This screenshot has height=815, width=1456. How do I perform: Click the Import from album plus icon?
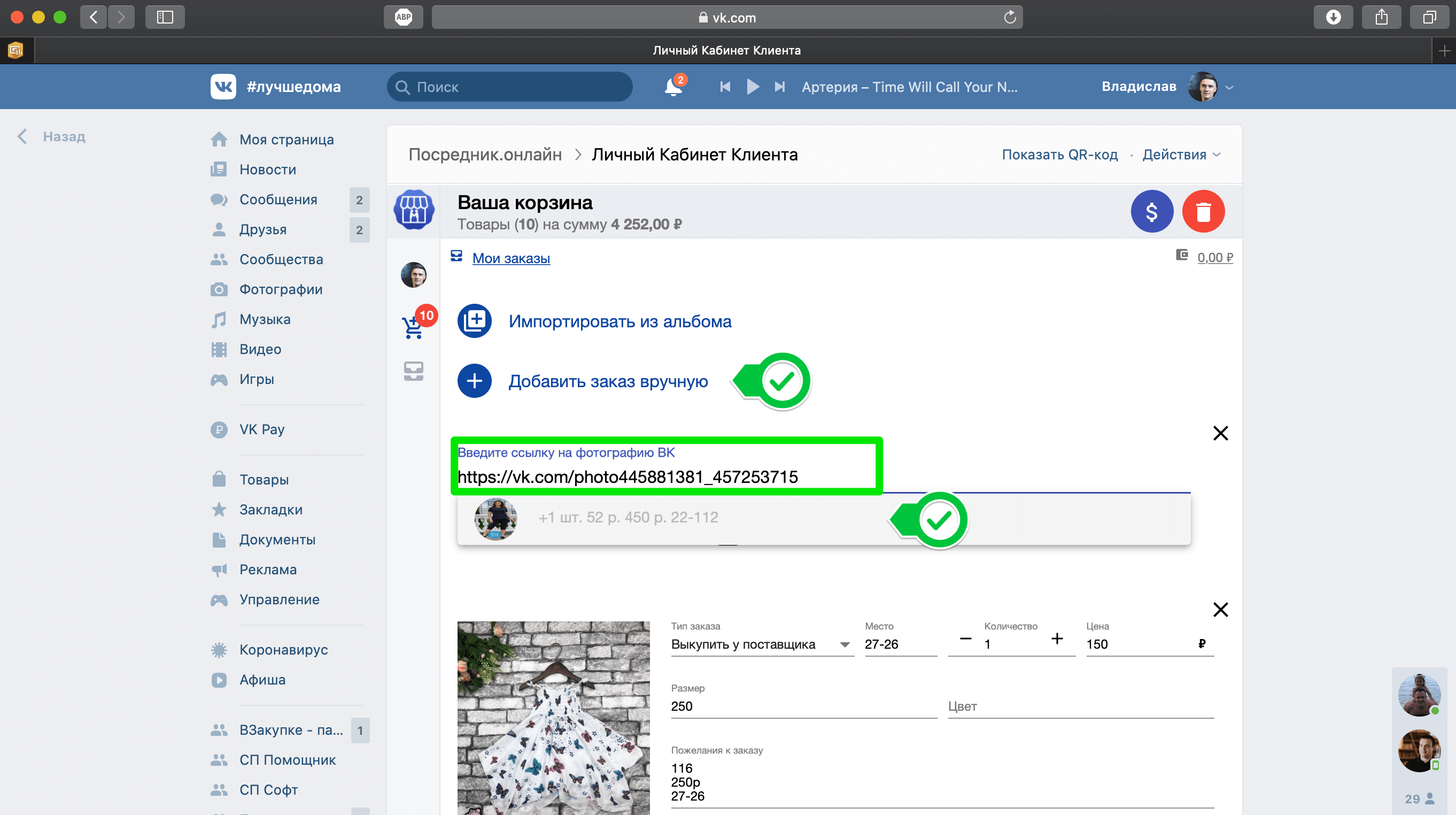tap(474, 321)
